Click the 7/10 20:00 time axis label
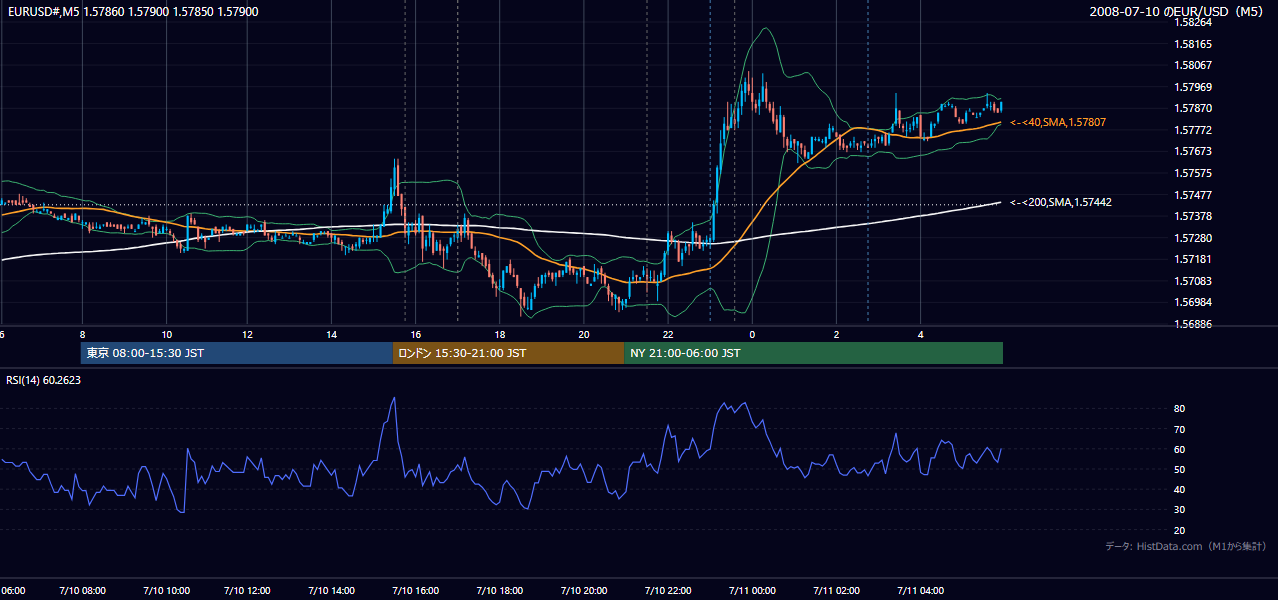 click(585, 590)
